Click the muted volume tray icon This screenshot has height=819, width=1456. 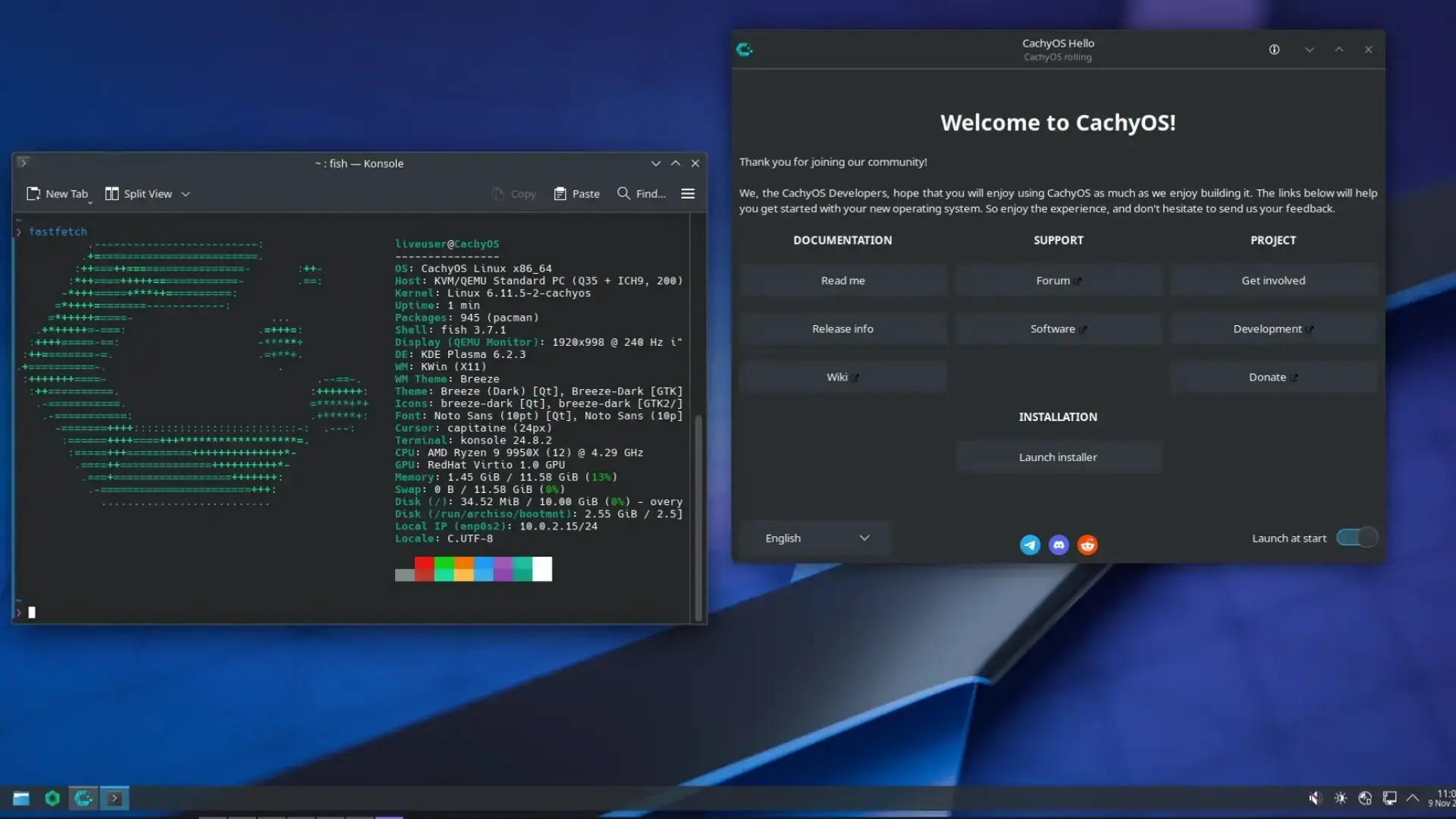(1316, 798)
